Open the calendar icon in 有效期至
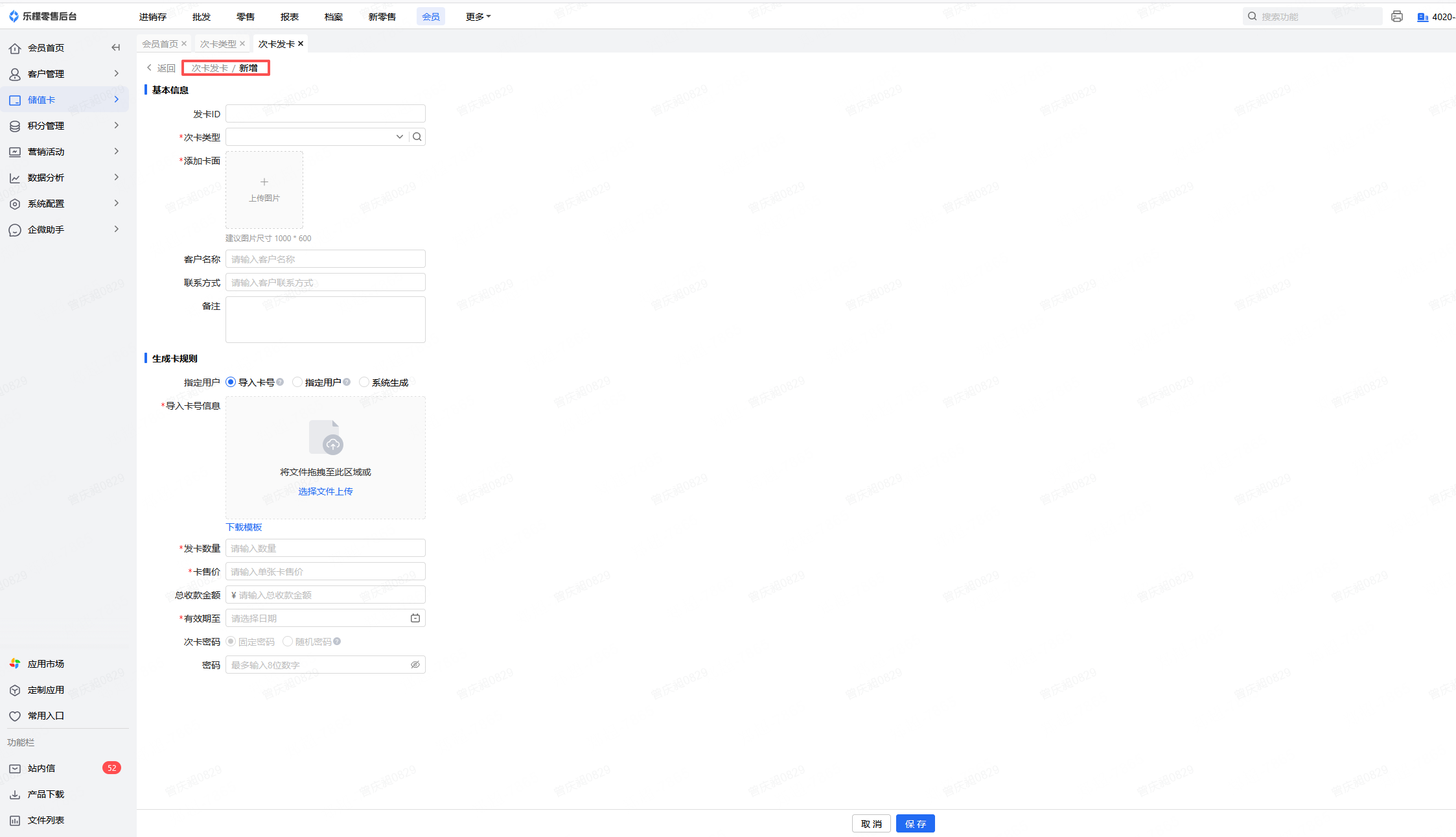Image resolution: width=1456 pixels, height=837 pixels. [x=415, y=619]
